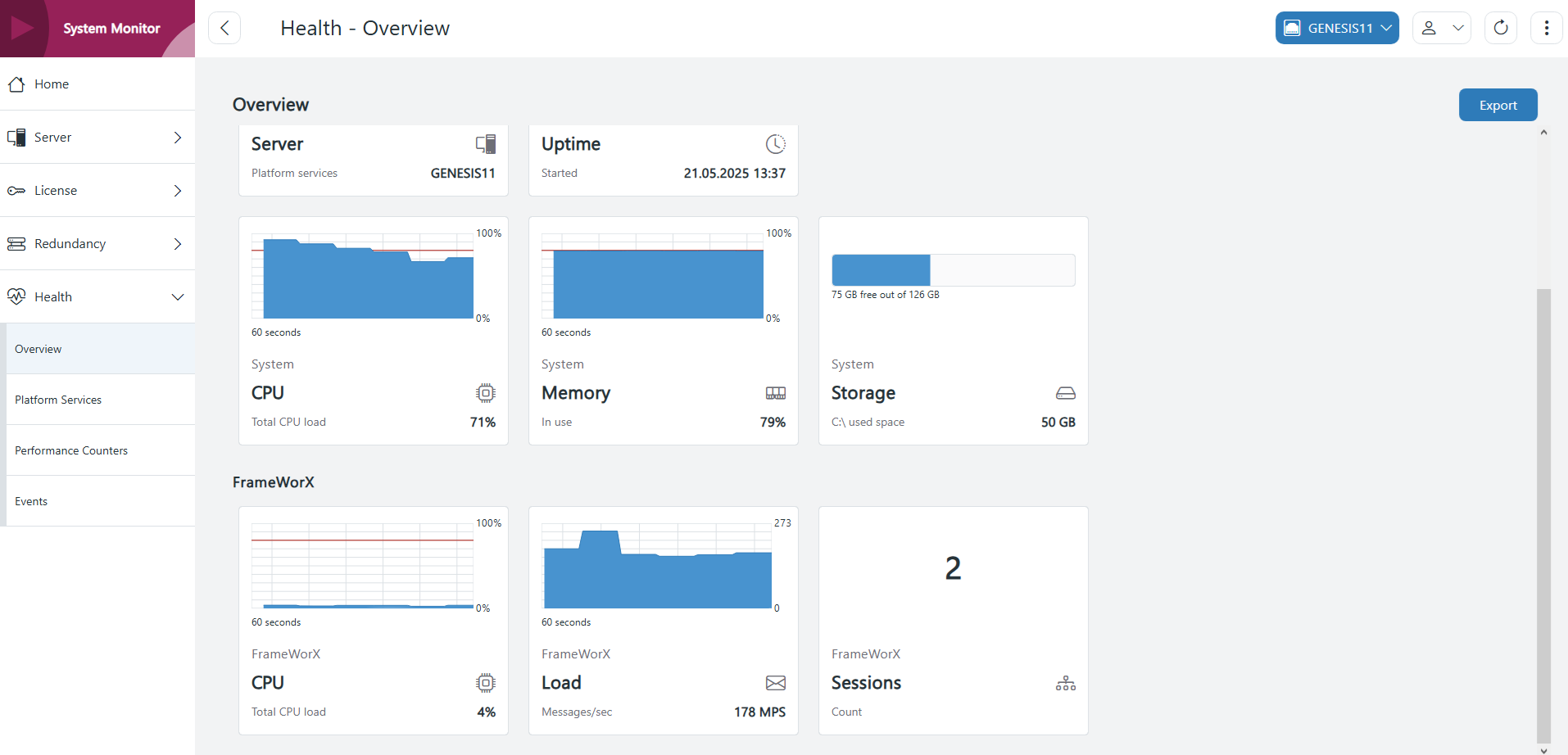
Task: Open the three-dot more options menu
Action: (x=1547, y=28)
